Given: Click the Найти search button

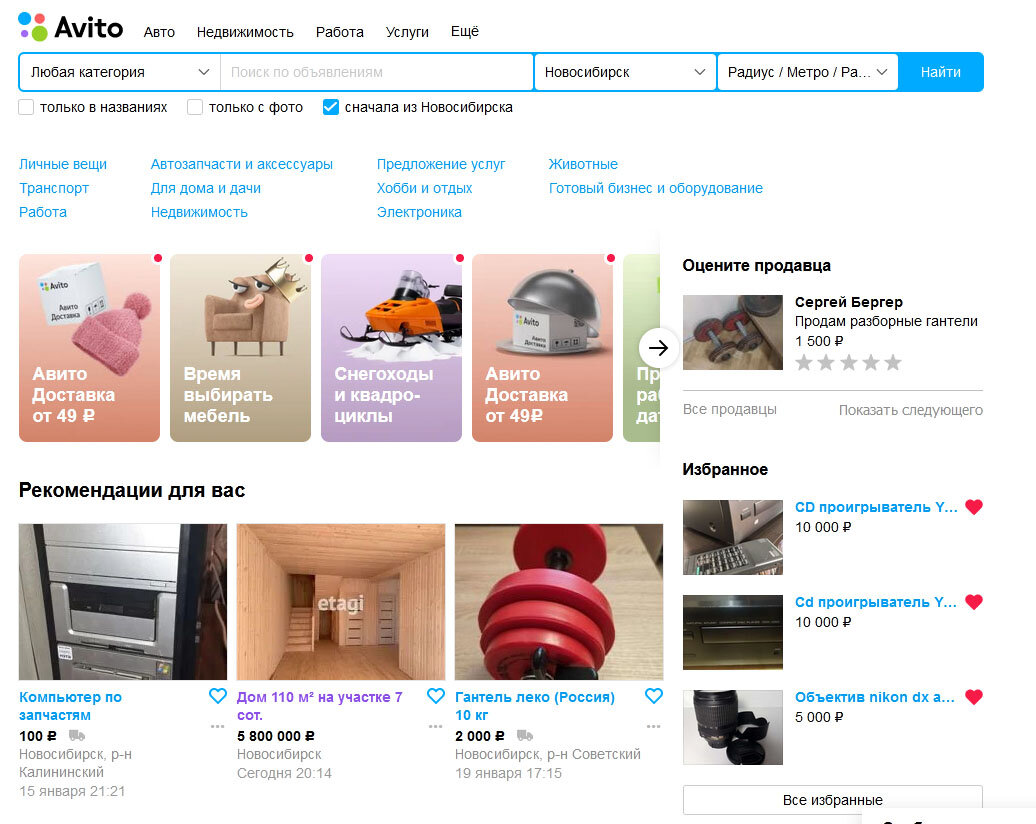Looking at the screenshot, I should (940, 72).
